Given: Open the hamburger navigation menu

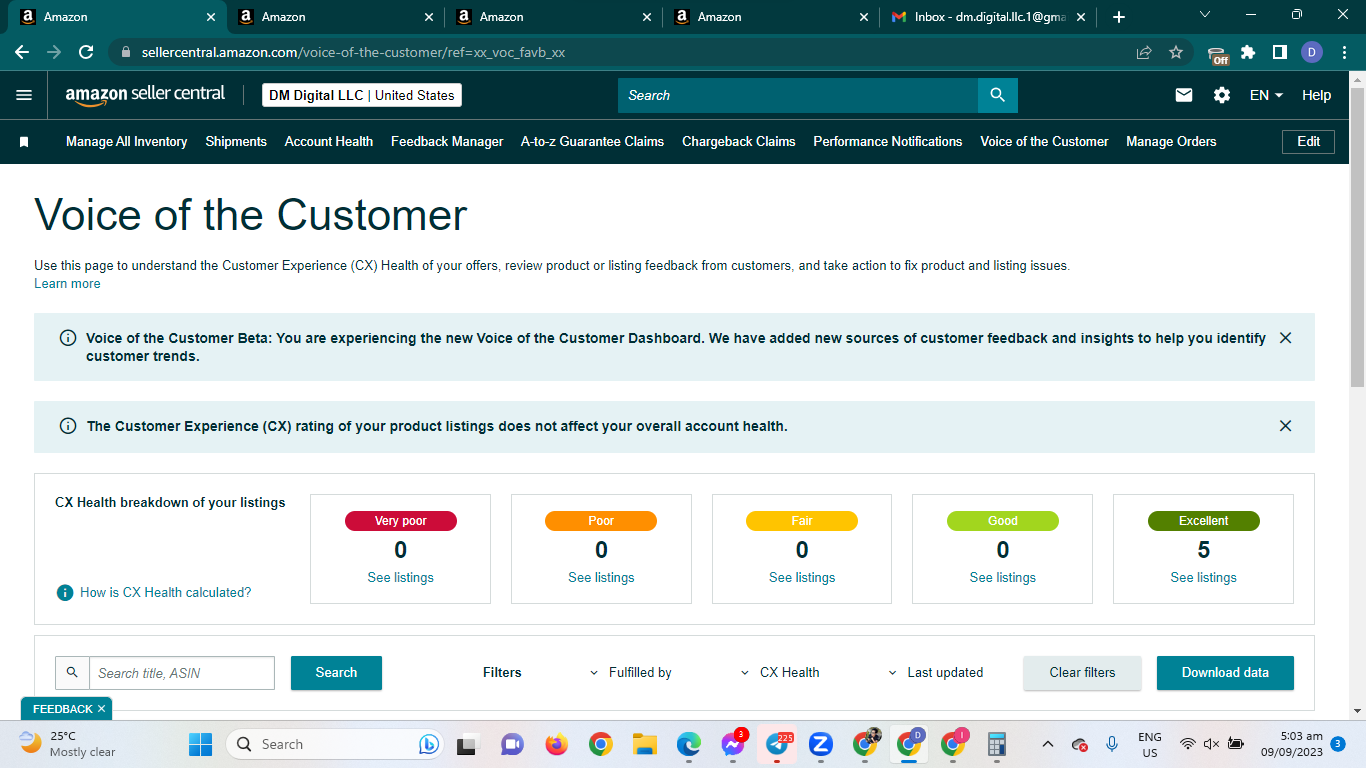Looking at the screenshot, I should (24, 95).
